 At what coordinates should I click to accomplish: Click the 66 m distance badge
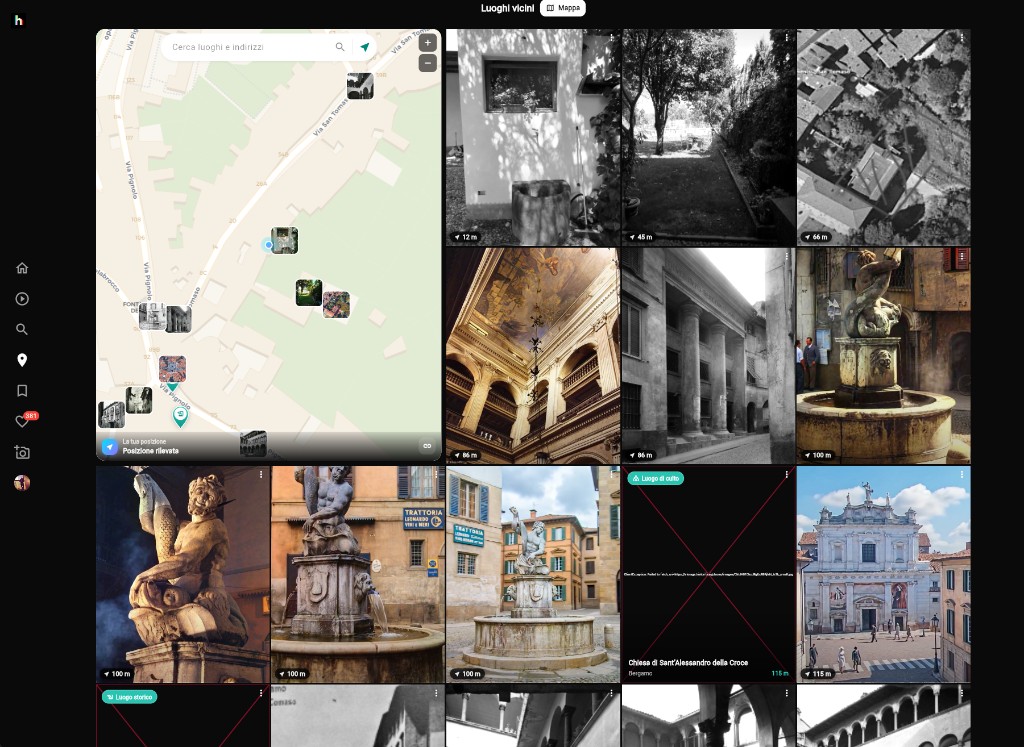(x=817, y=237)
